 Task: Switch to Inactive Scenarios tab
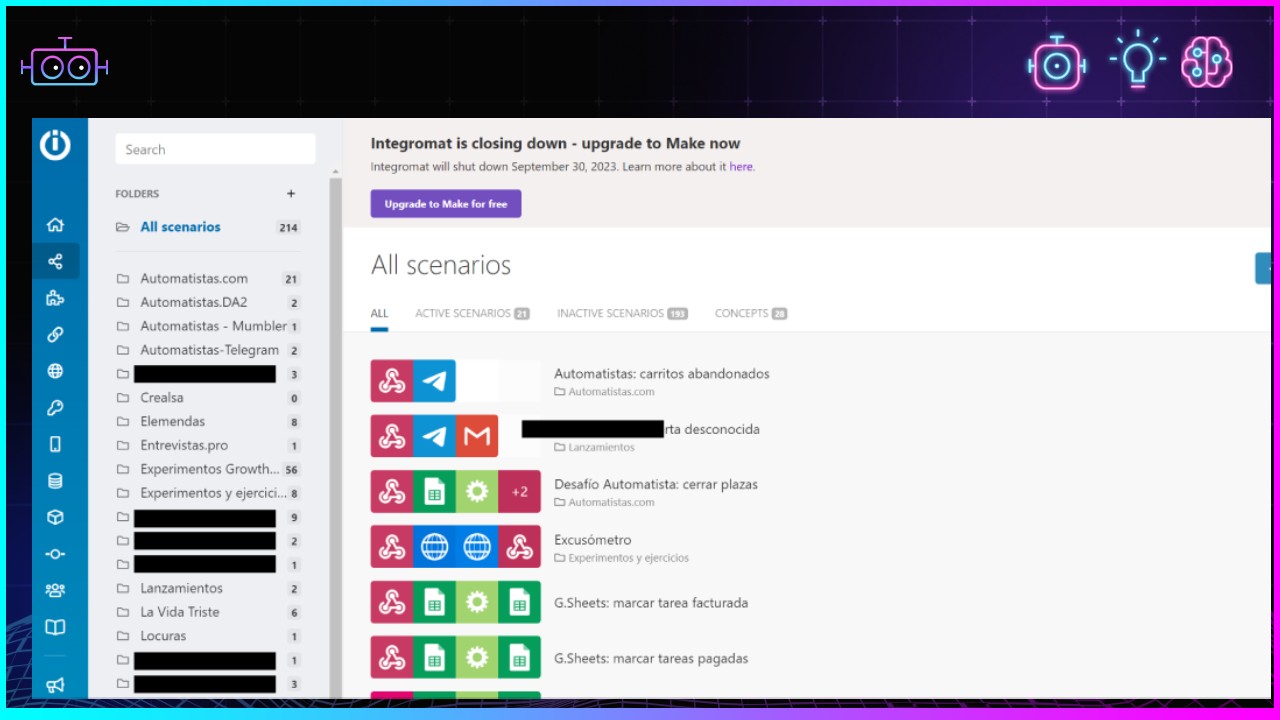pyautogui.click(x=621, y=313)
